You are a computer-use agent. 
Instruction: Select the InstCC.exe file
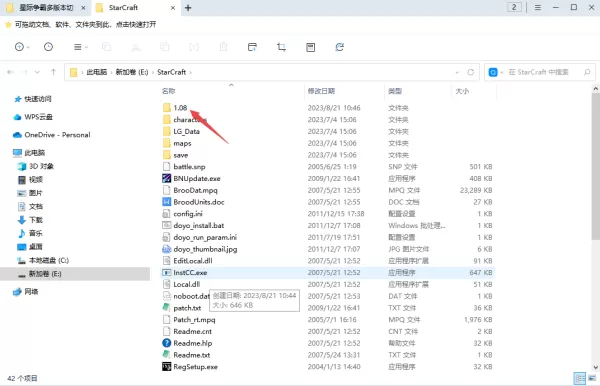coord(190,273)
